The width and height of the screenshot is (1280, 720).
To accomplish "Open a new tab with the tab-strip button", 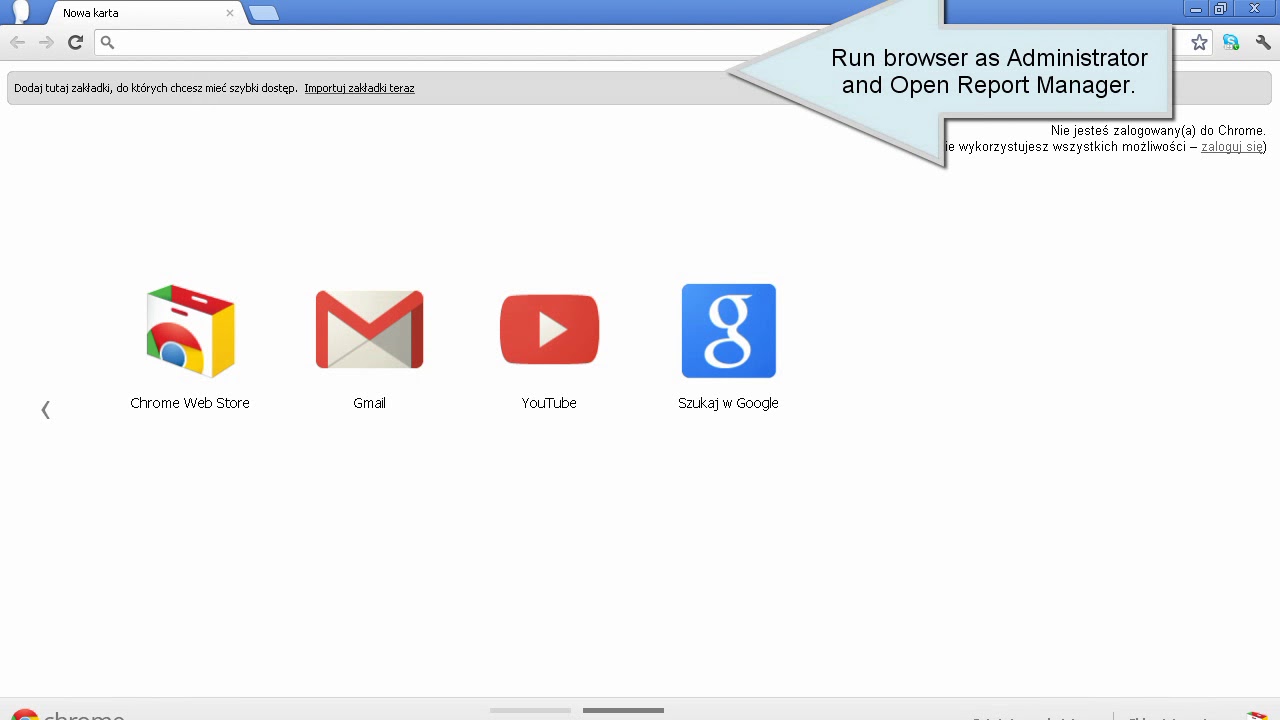I will pyautogui.click(x=264, y=13).
